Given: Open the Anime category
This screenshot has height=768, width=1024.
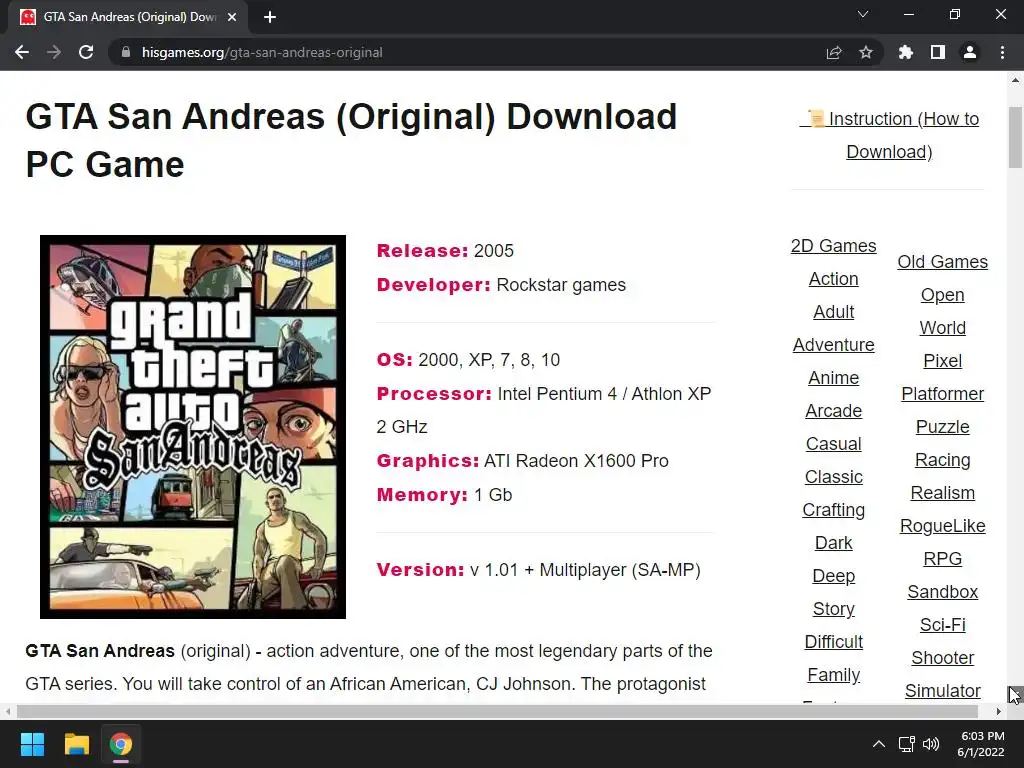Looking at the screenshot, I should [833, 377].
